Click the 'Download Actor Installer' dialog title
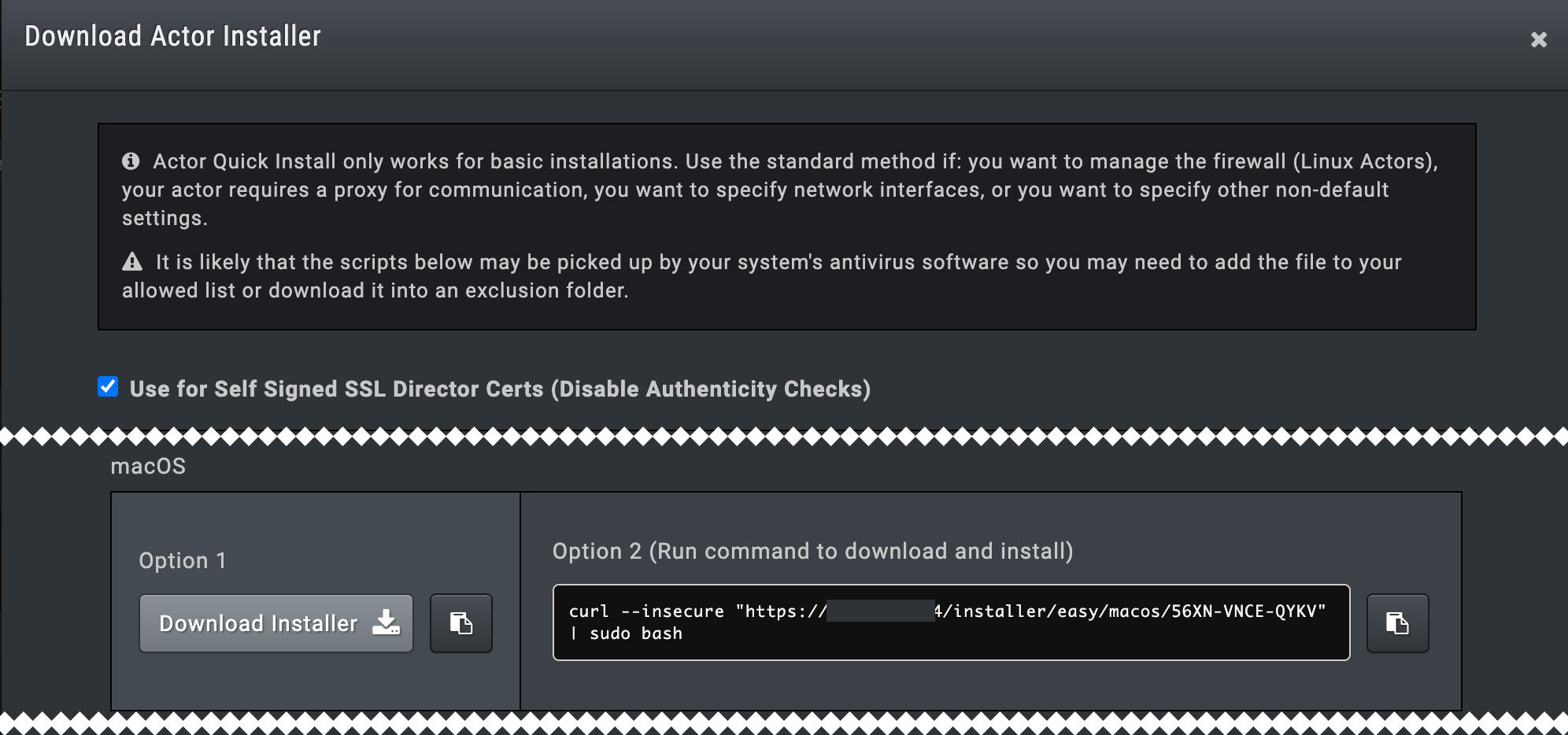Image resolution: width=1568 pixels, height=735 pixels. [x=173, y=36]
